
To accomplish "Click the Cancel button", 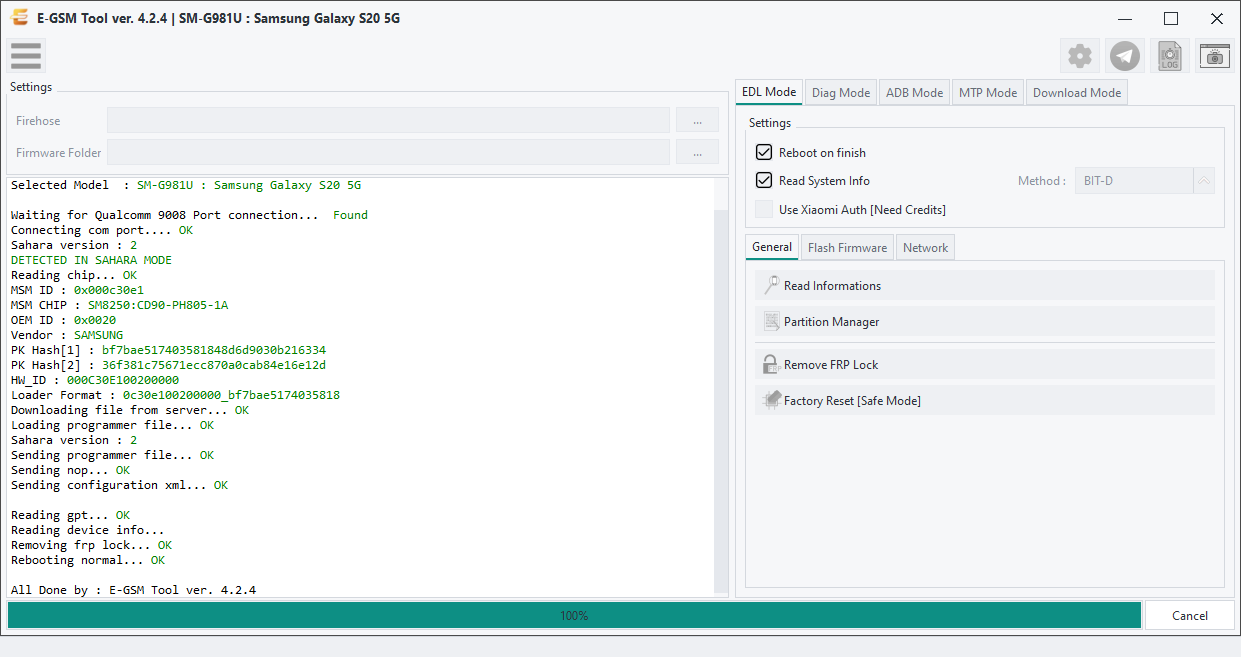I will pyautogui.click(x=1190, y=615).
